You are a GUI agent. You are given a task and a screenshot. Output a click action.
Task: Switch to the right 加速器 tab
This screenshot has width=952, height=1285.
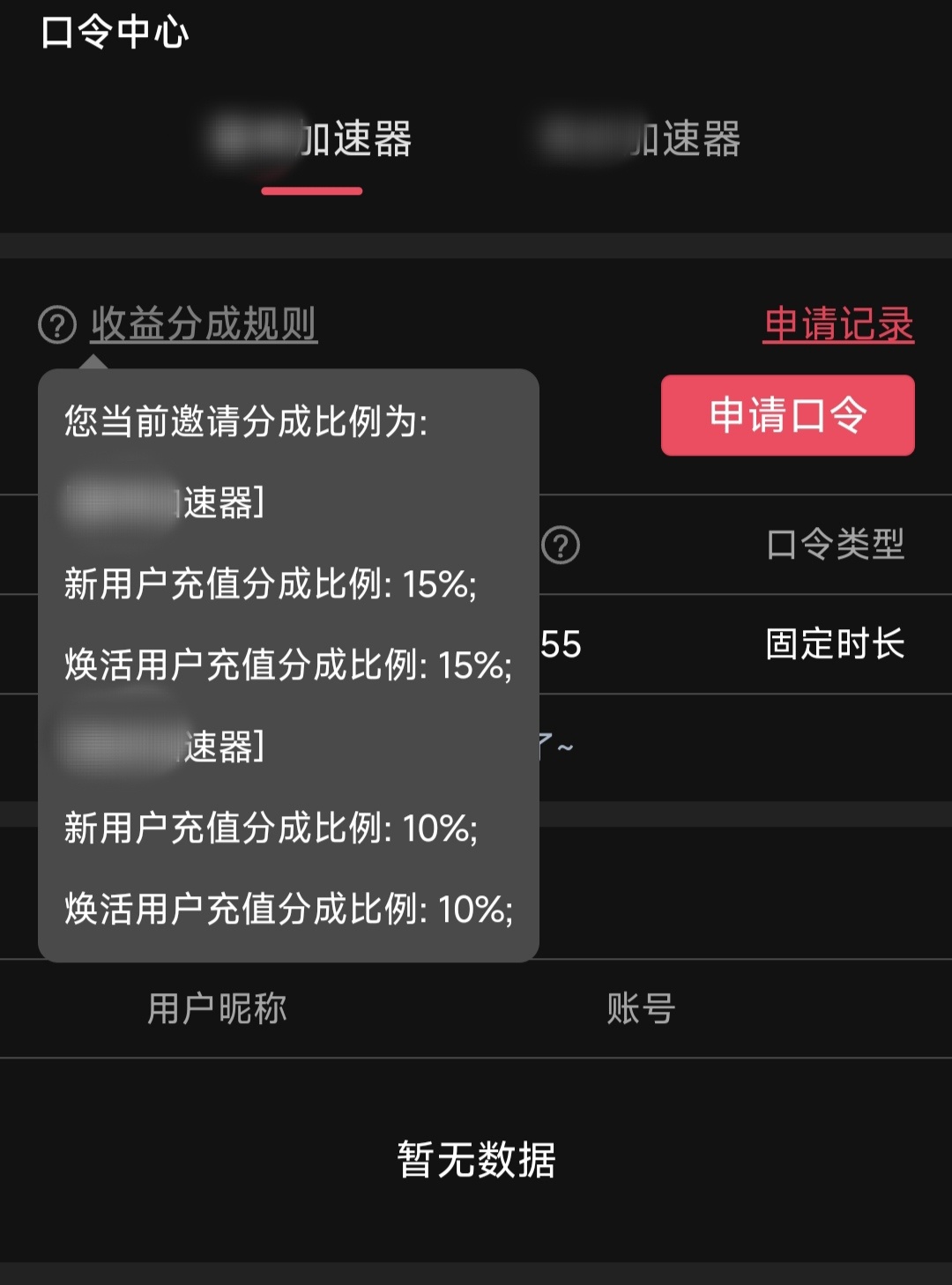642,139
